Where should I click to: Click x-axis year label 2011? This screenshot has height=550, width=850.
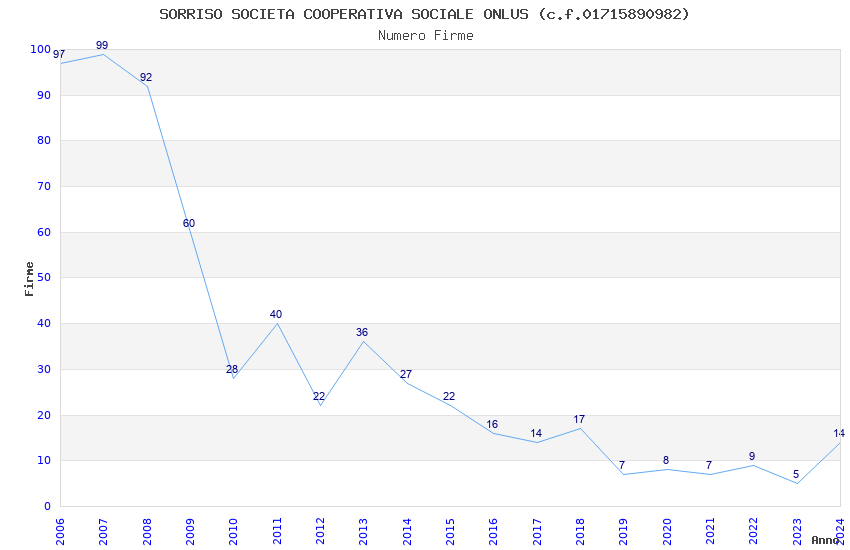coord(276,531)
